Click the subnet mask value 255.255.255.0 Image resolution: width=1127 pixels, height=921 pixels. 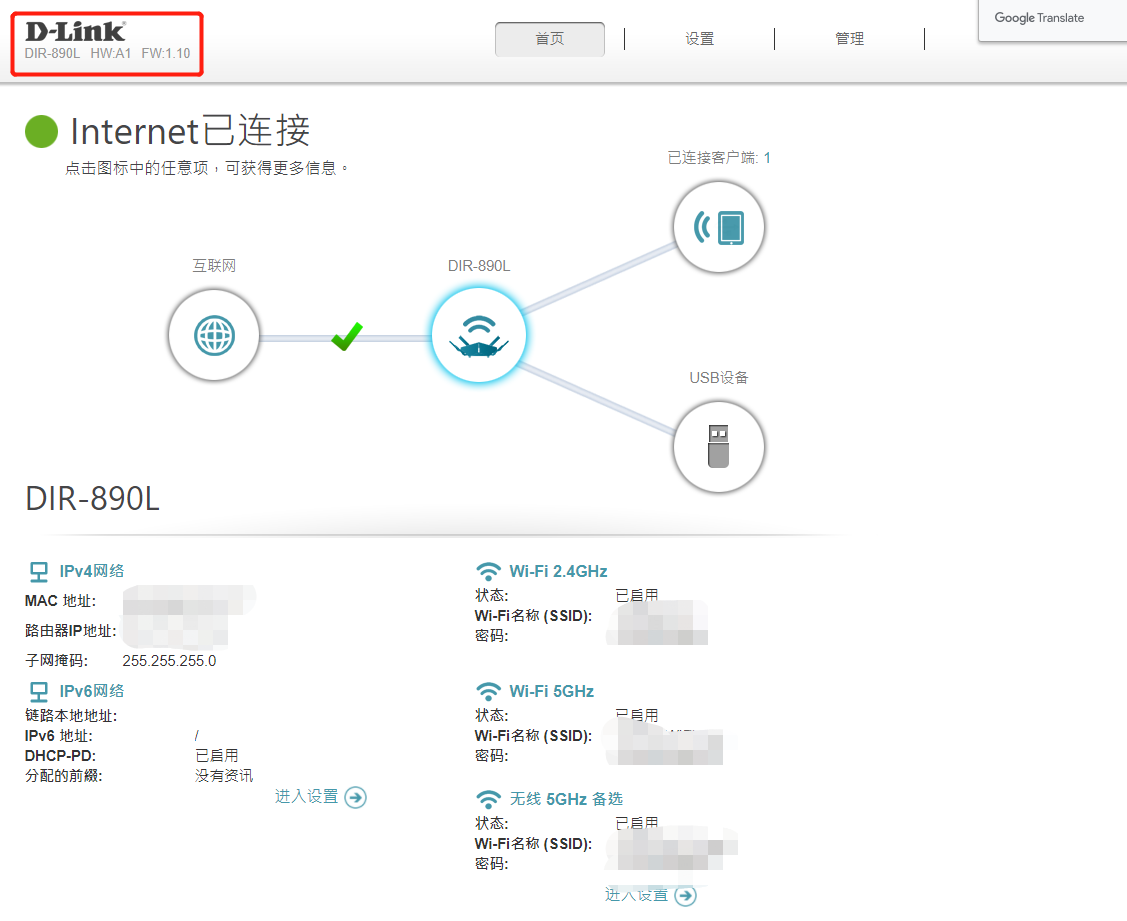169,661
